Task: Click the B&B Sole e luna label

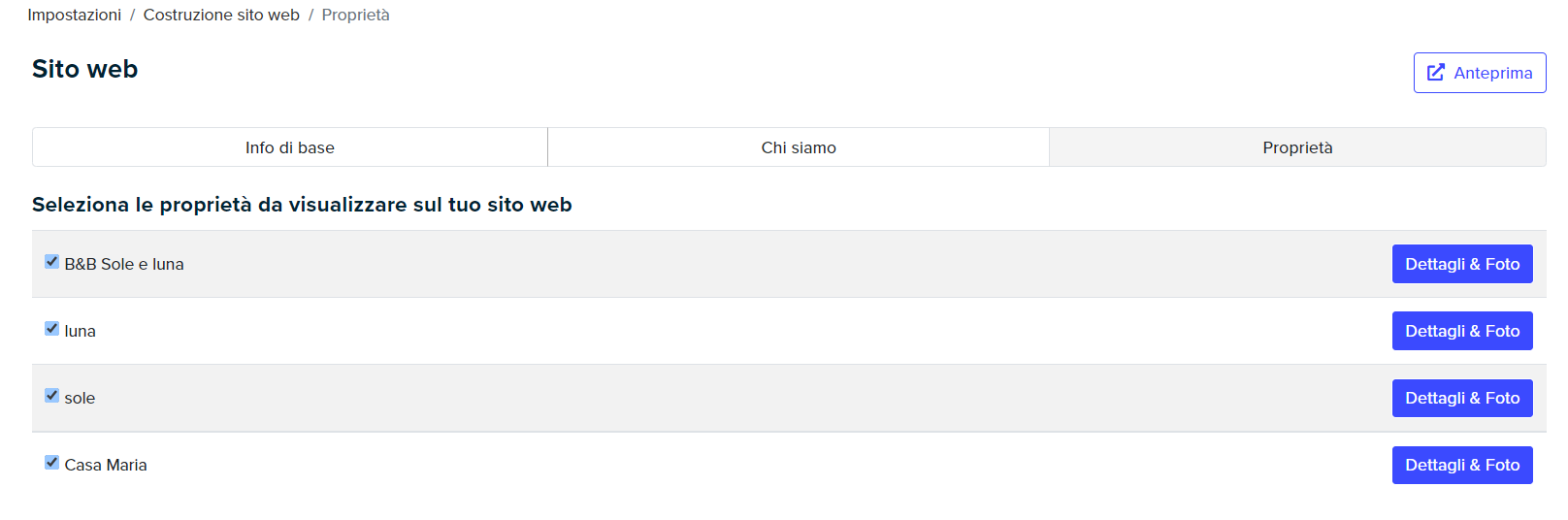Action: click(x=124, y=264)
